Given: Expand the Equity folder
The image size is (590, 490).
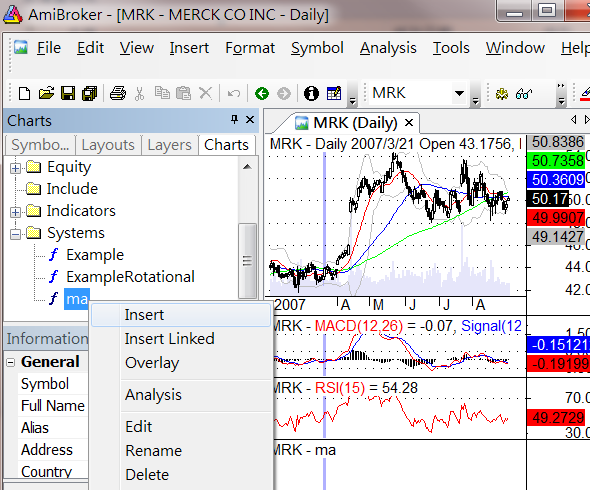Looking at the screenshot, I should coord(15,168).
